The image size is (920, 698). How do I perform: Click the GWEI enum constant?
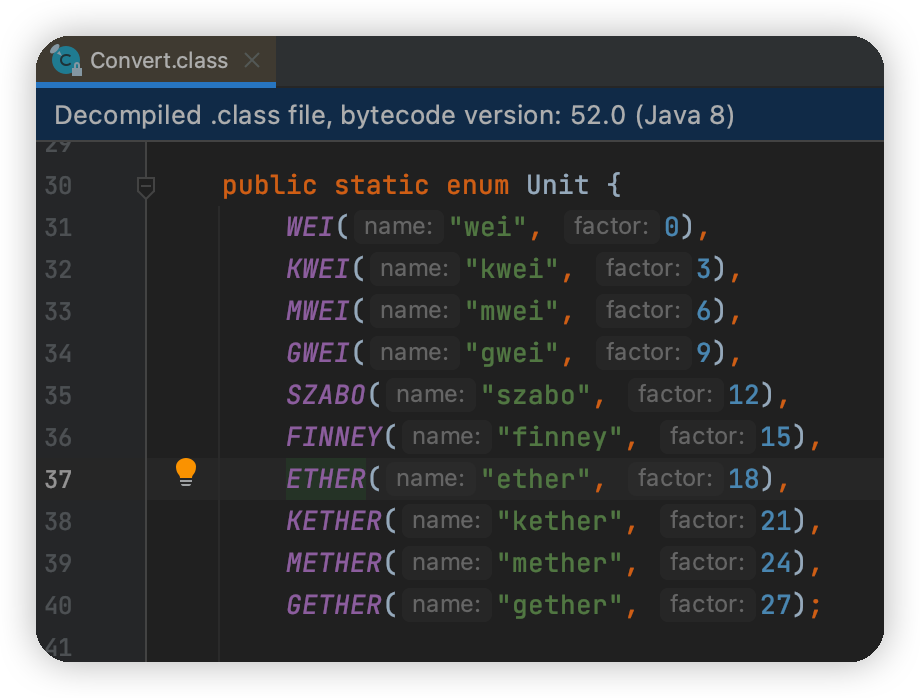[317, 353]
